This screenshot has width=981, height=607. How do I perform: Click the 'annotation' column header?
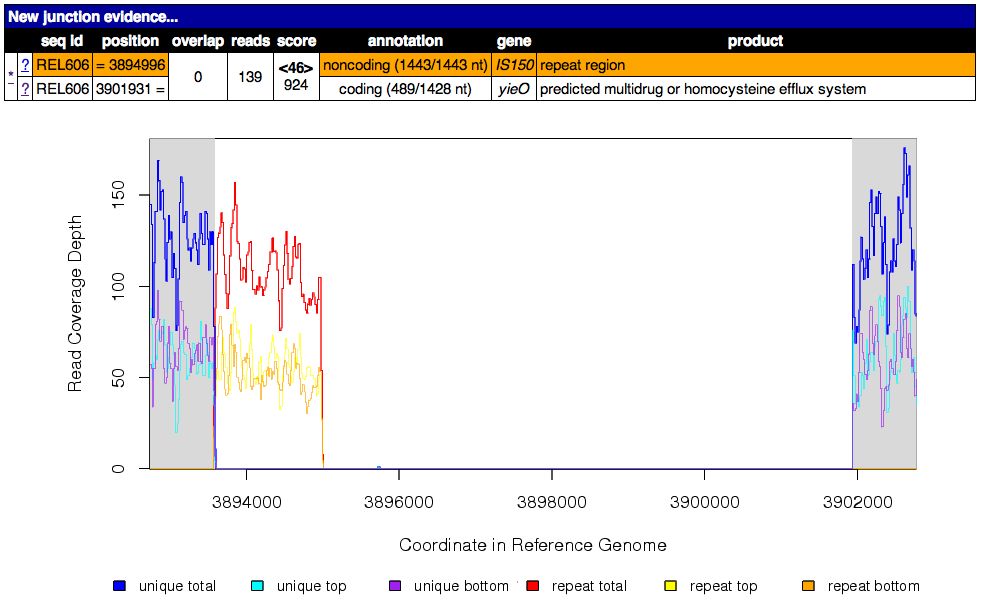[x=405, y=41]
